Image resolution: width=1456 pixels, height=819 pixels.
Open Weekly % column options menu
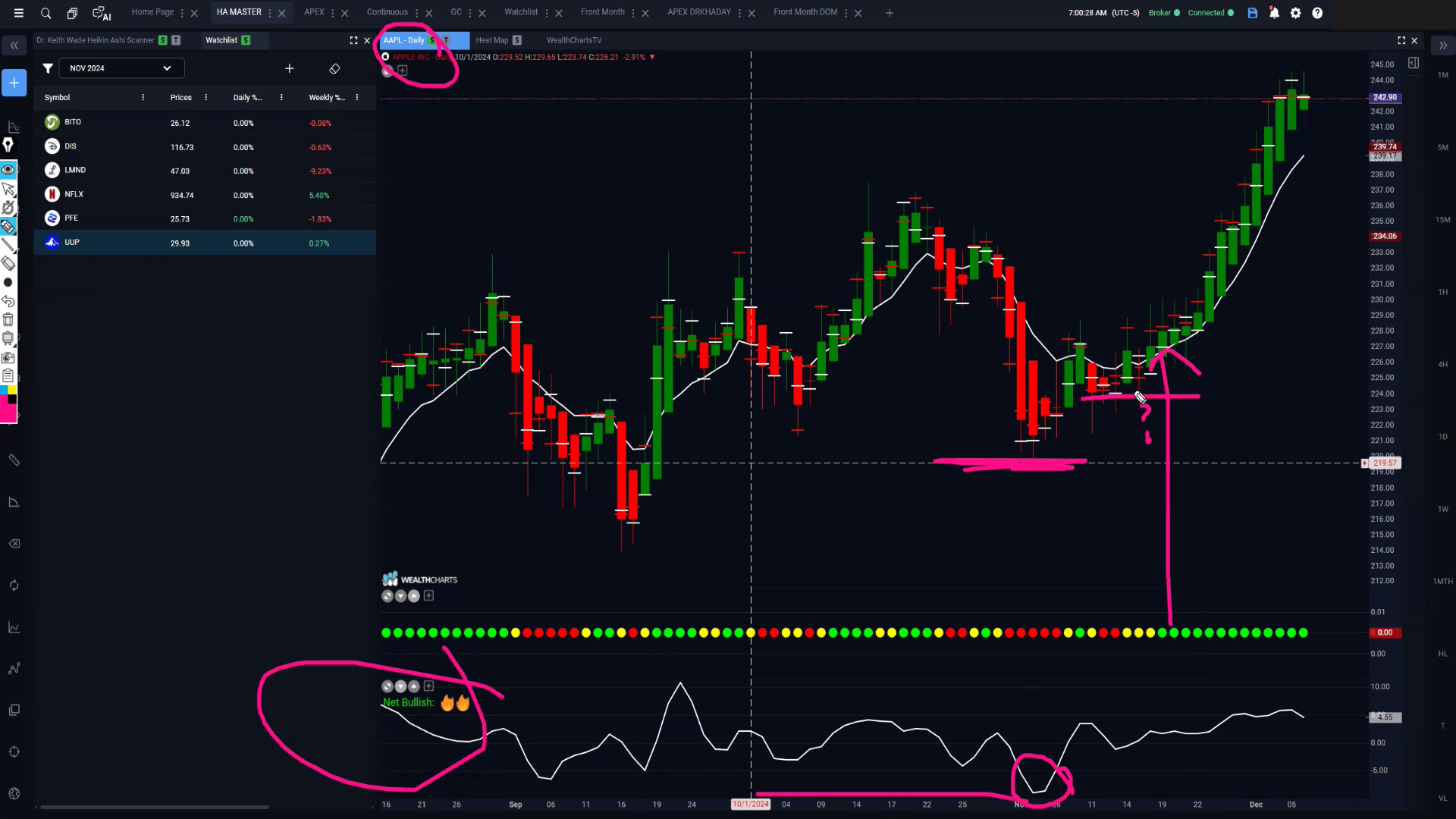click(357, 97)
